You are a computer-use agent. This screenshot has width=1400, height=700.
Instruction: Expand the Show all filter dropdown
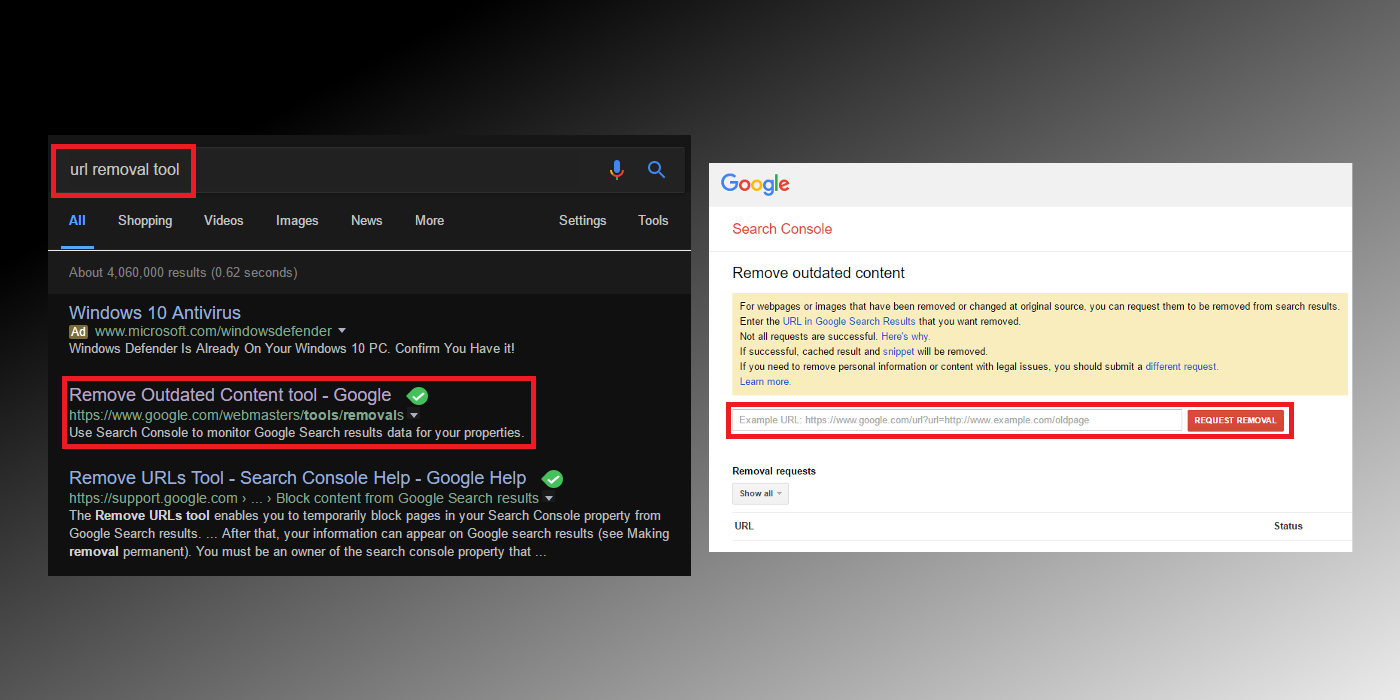[760, 493]
